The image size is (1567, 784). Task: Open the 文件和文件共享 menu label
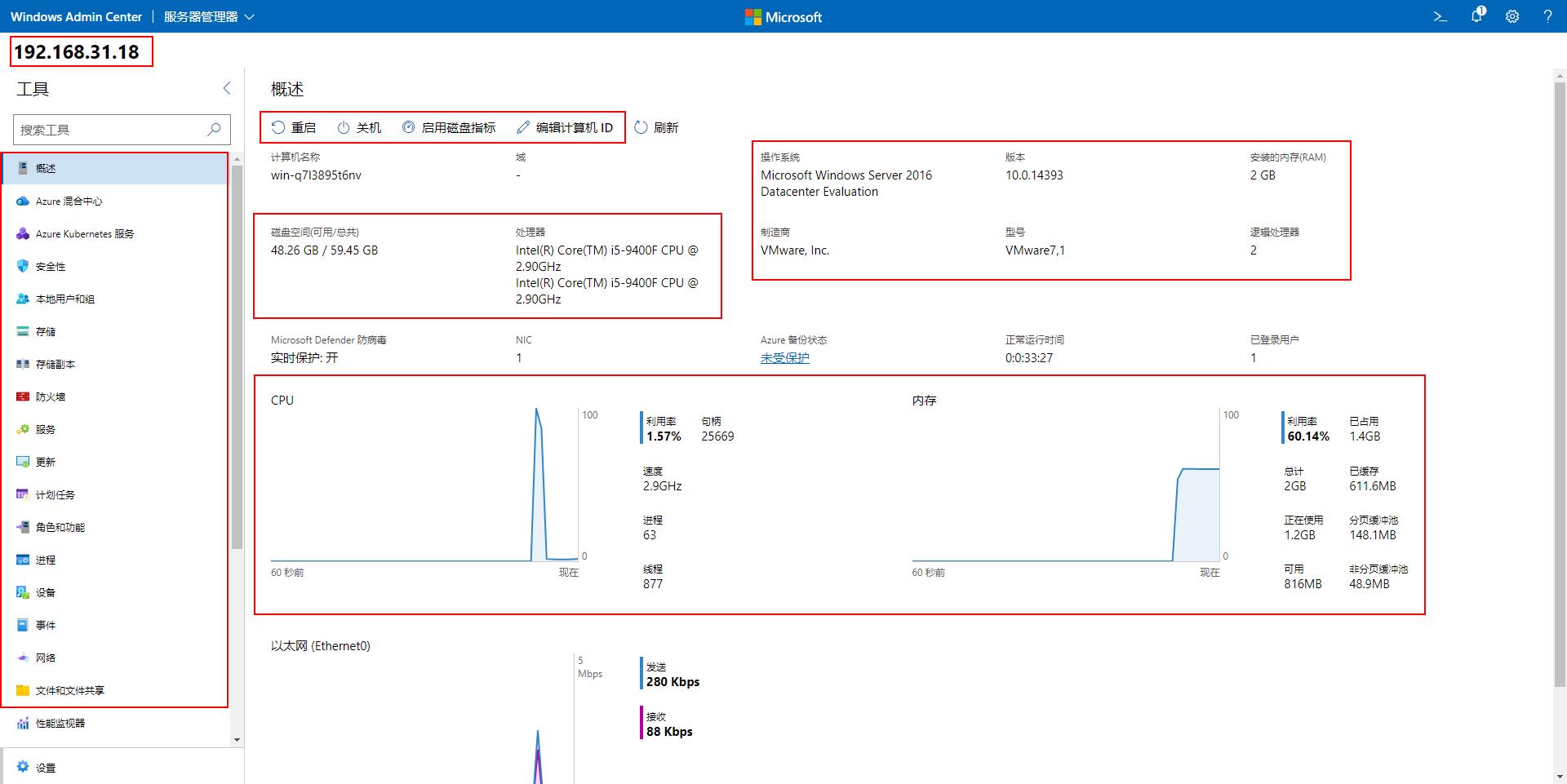[x=70, y=690]
